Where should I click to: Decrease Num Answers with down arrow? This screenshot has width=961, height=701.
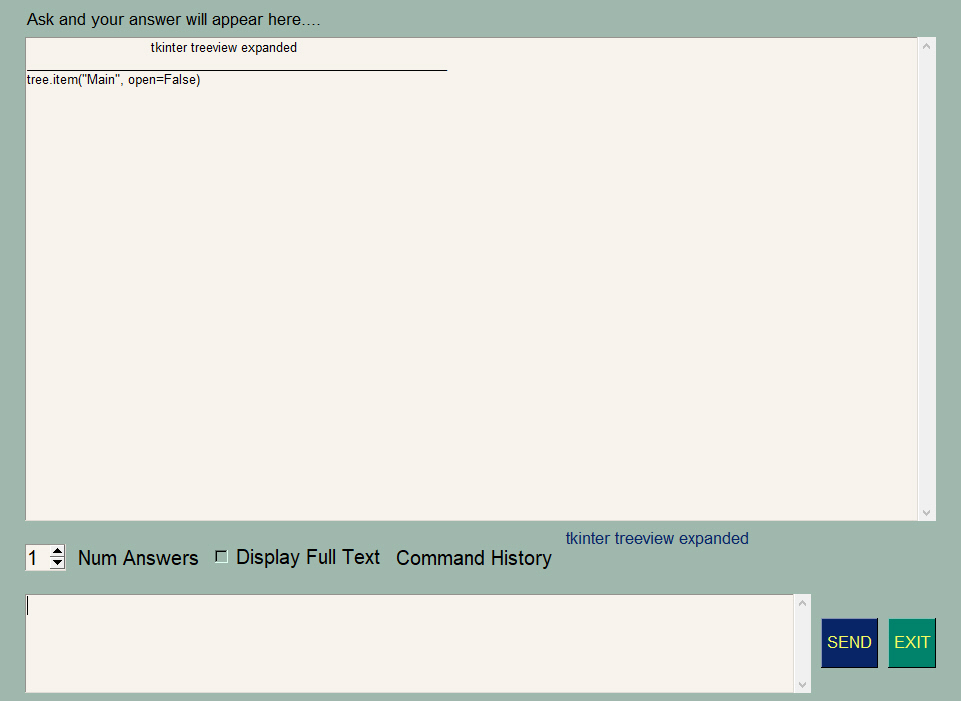[x=58, y=563]
